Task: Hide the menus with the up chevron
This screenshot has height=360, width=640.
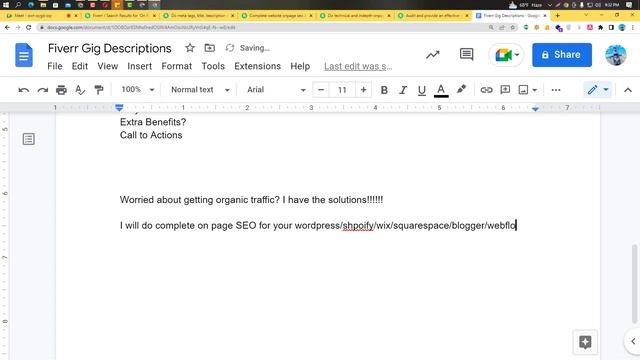Action: click(x=628, y=90)
